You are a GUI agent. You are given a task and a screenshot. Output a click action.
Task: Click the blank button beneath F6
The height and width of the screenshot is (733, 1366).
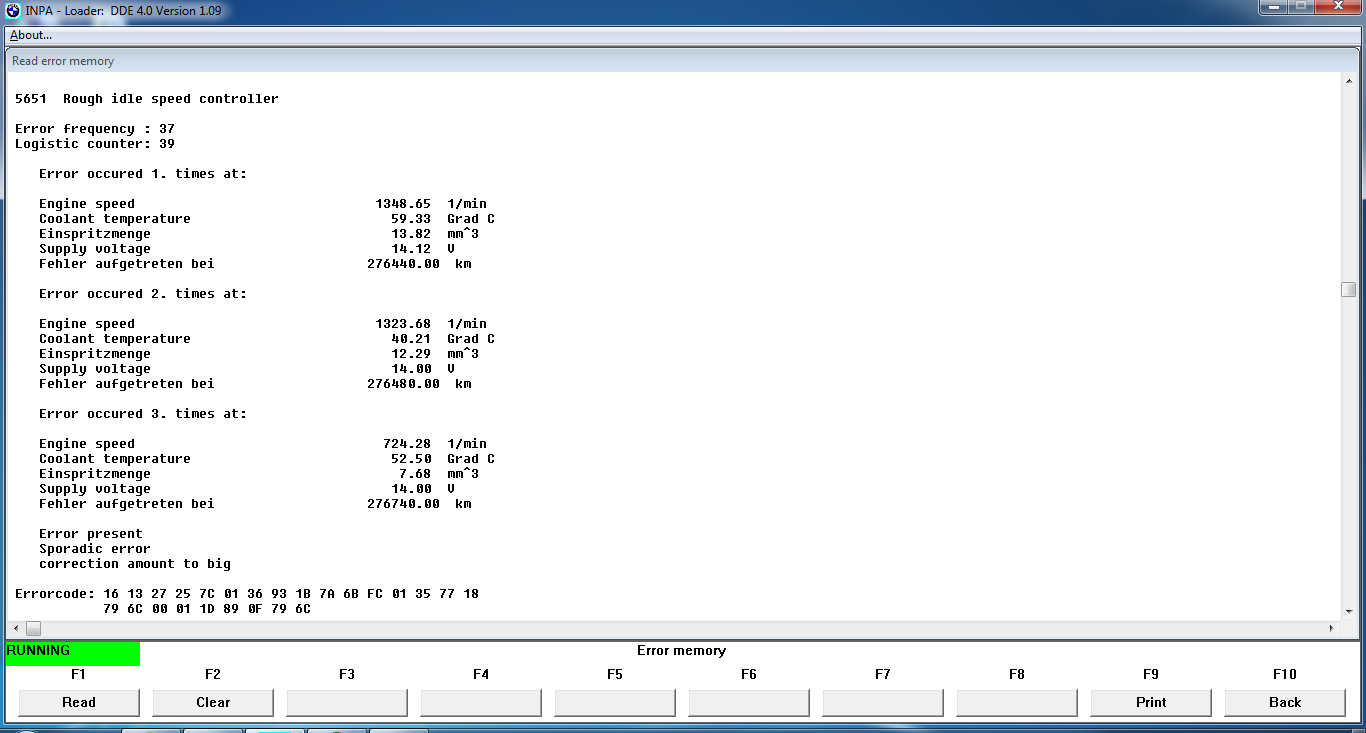coord(749,702)
